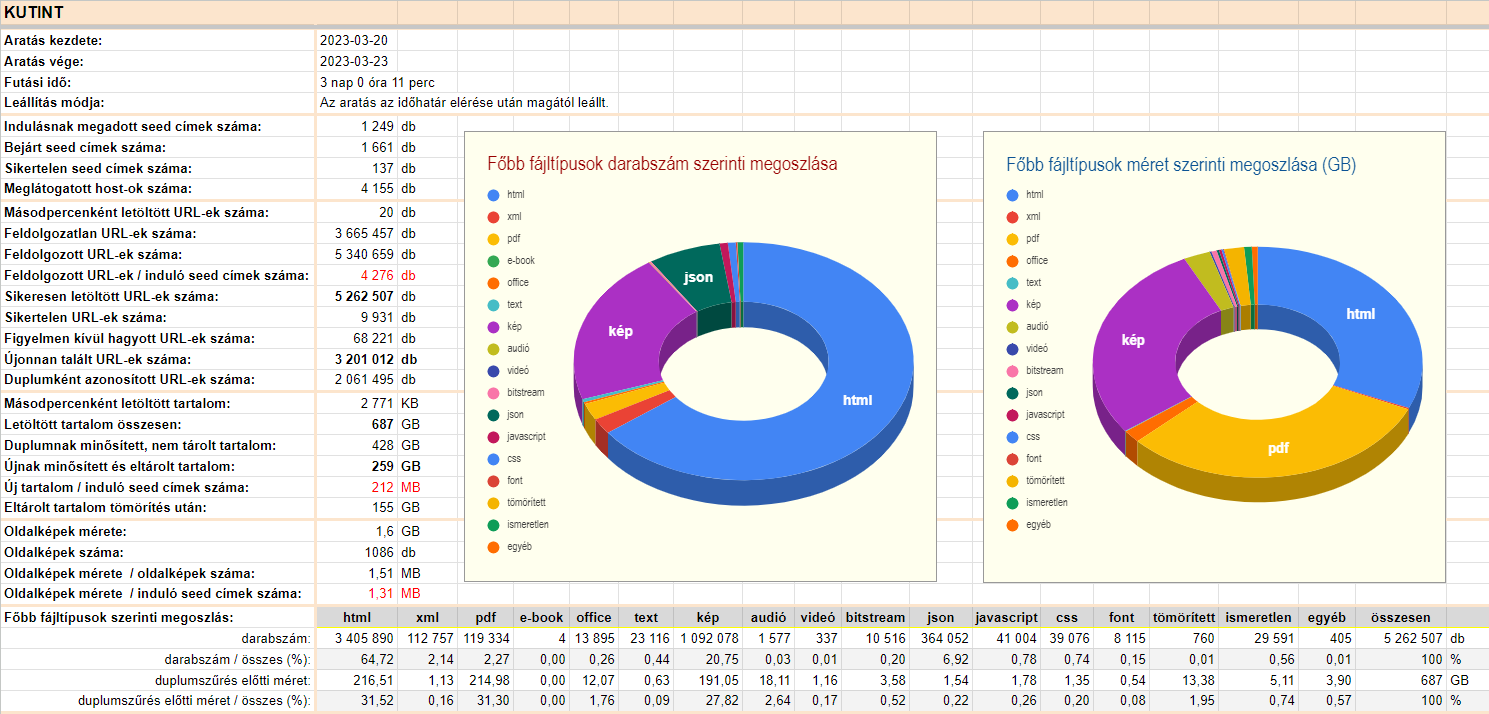The height and width of the screenshot is (714, 1489).
Task: Click the összesen column header
Action: [x=1400, y=618]
